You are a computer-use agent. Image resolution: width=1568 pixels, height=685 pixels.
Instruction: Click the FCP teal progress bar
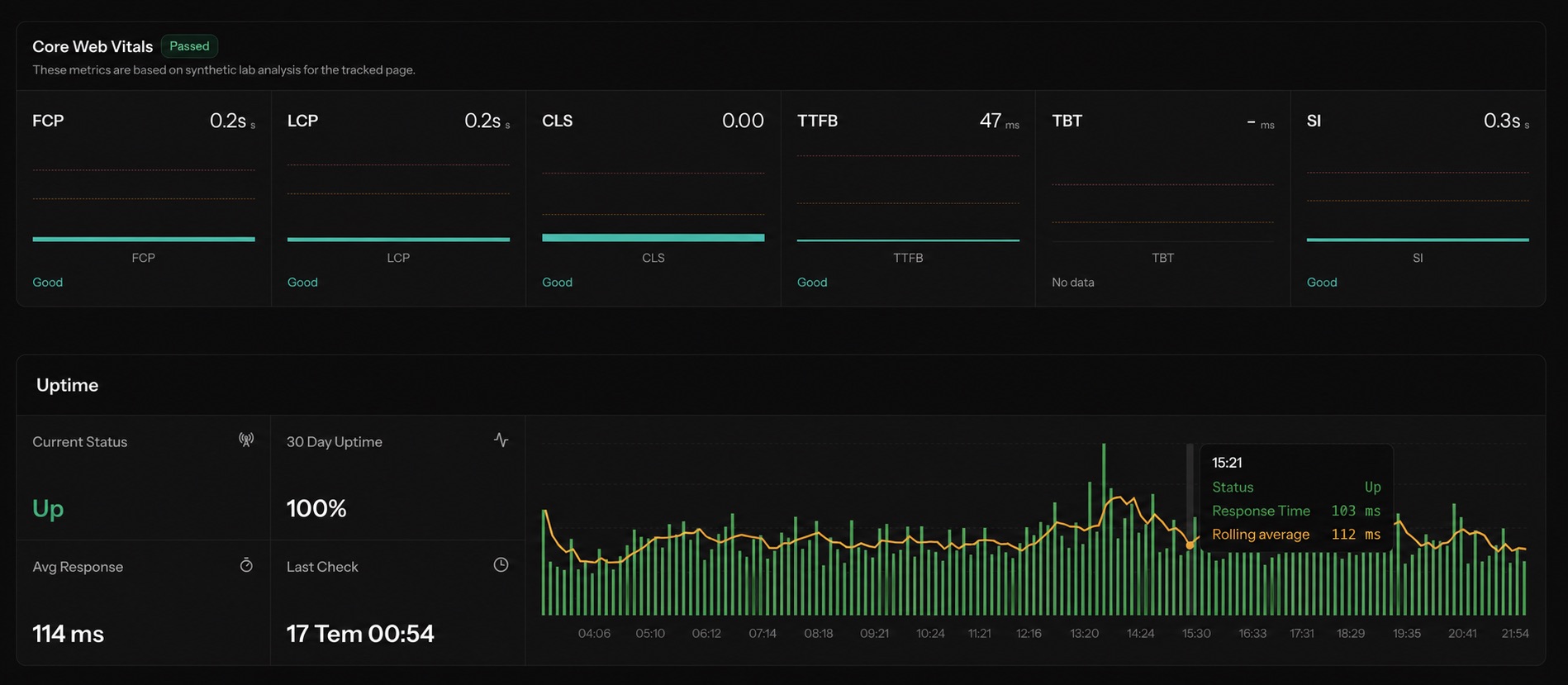tap(144, 239)
